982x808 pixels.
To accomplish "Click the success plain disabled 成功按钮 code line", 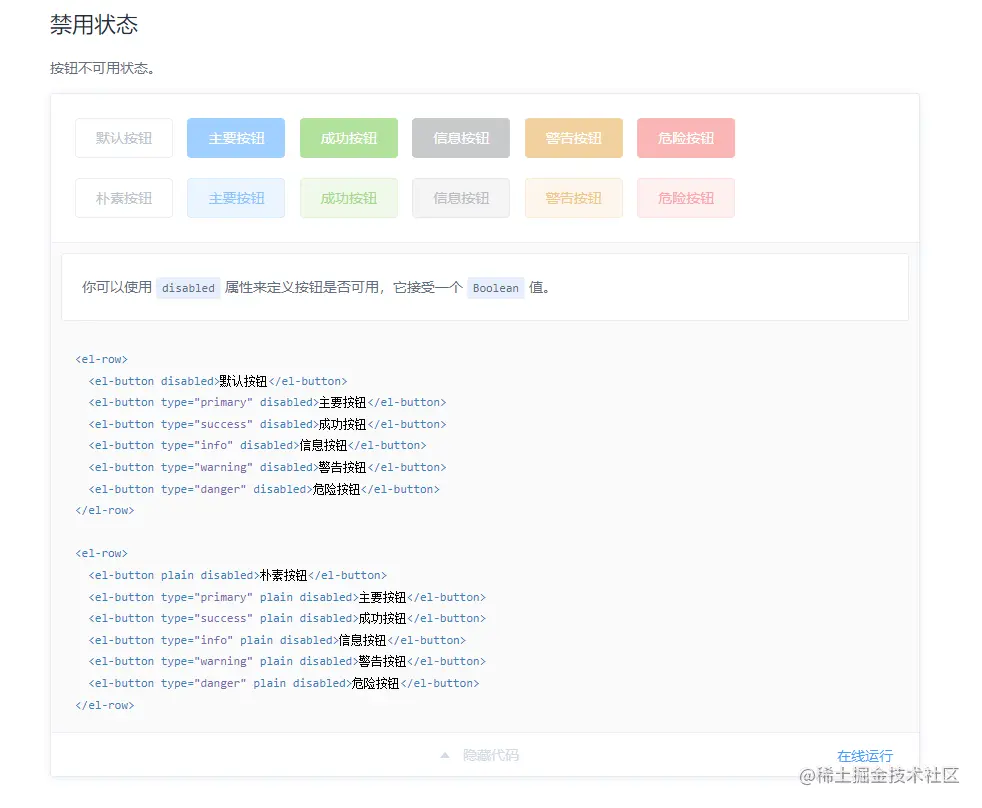I will (287, 618).
